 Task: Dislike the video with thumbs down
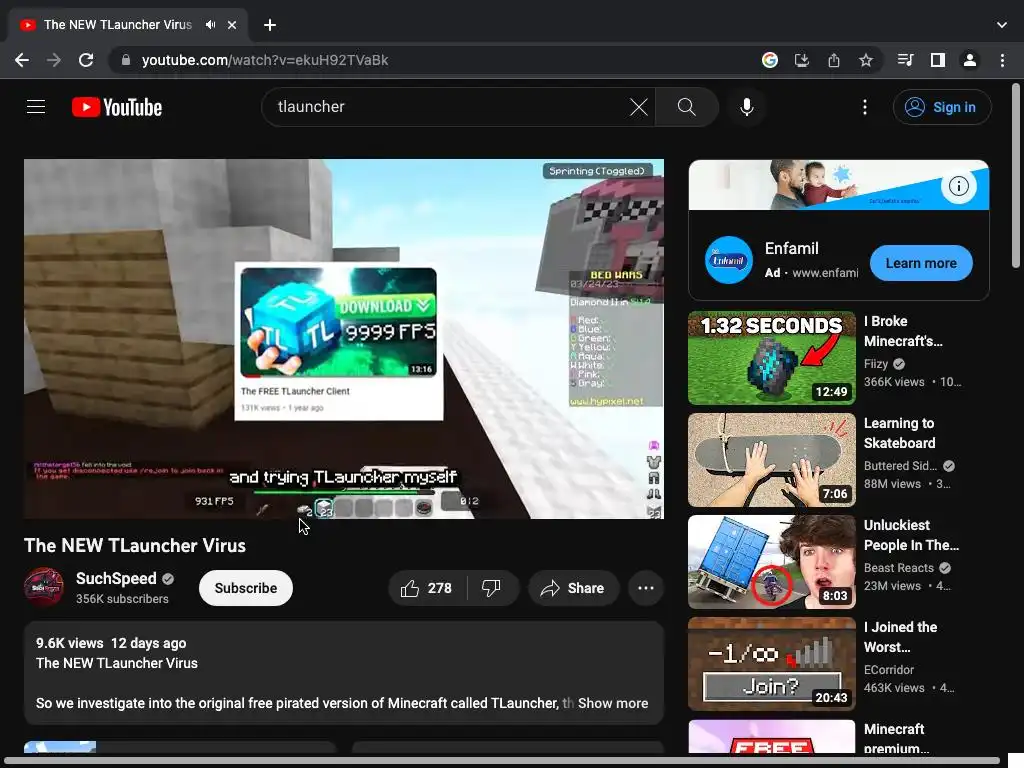pyautogui.click(x=491, y=588)
